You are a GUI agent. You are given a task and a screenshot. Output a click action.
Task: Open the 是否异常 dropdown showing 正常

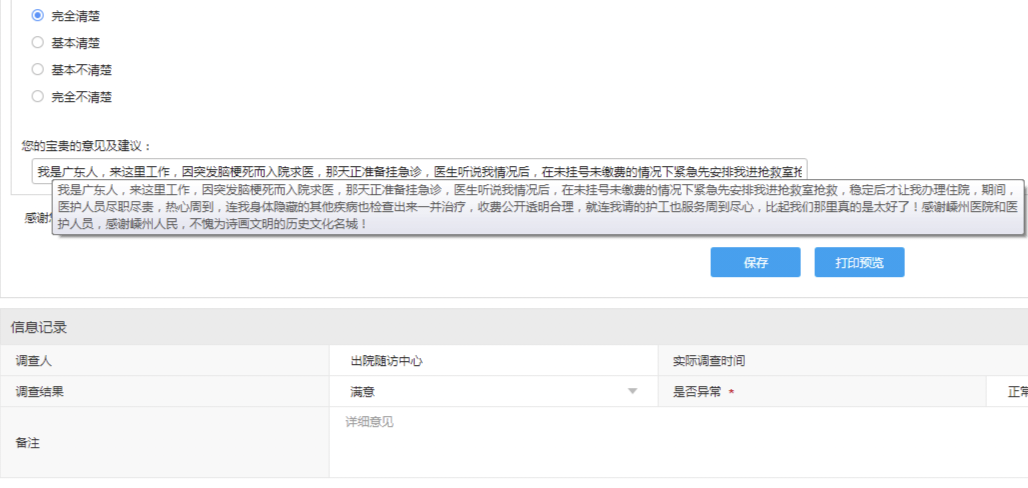point(1010,391)
